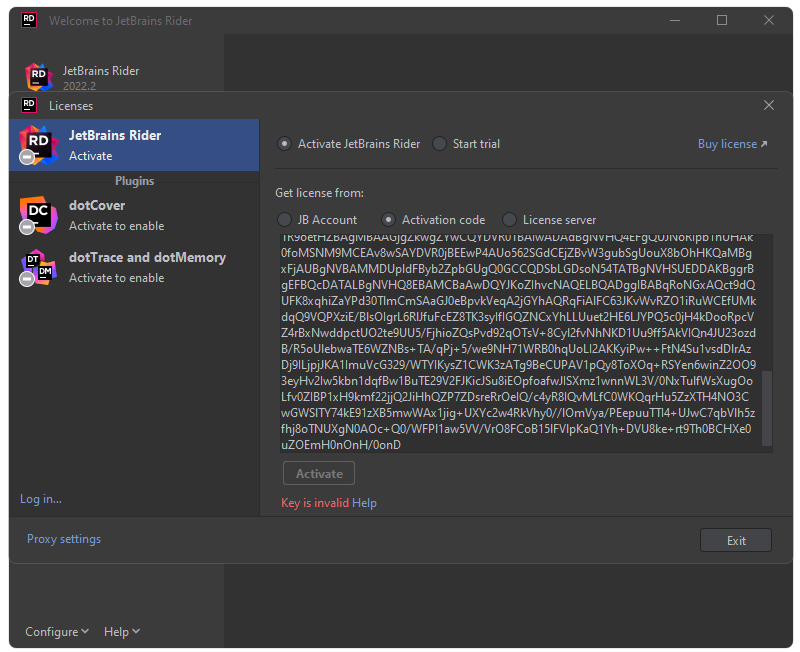Select JetBrains Rider in the license list
The image size is (800, 652).
point(134,145)
